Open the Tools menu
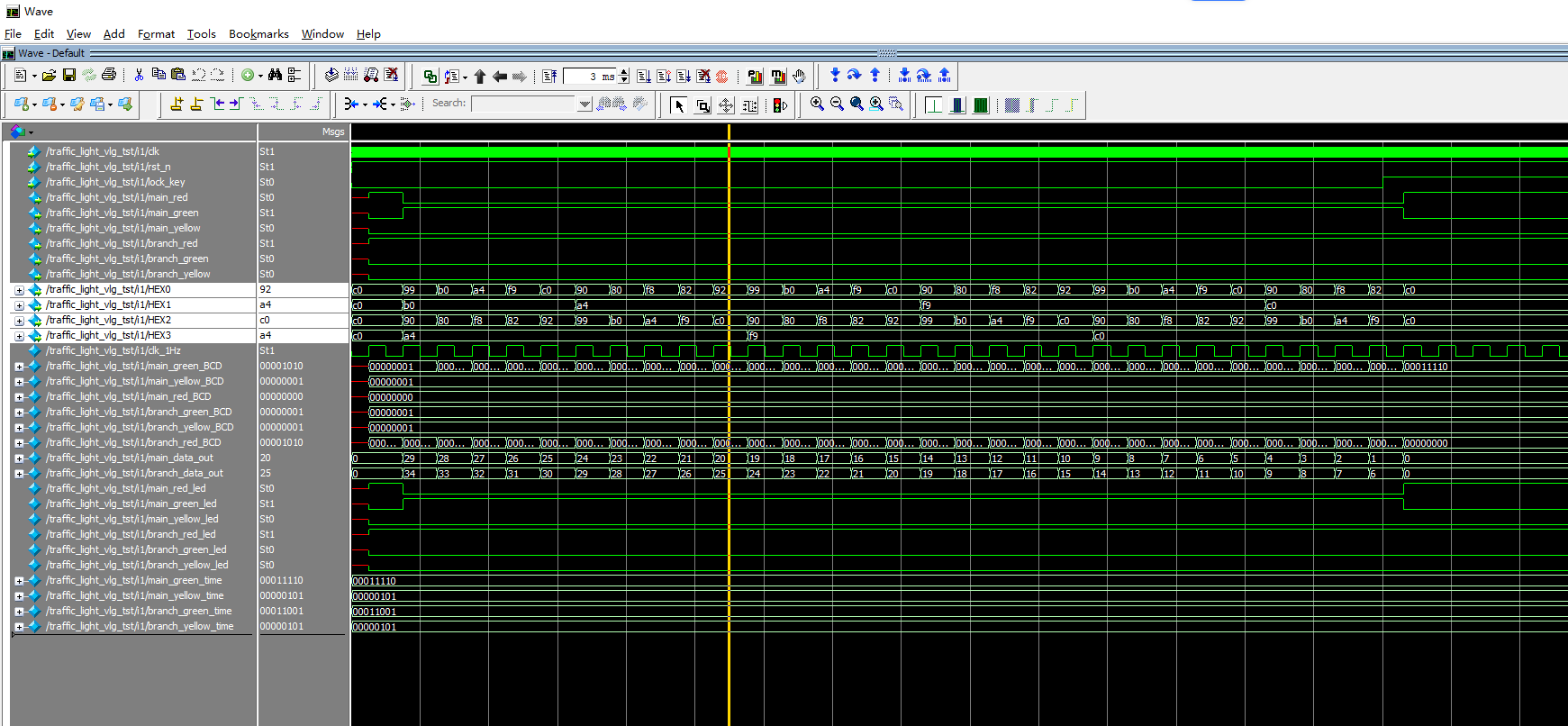Viewport: 1568px width, 726px height. pyautogui.click(x=202, y=34)
